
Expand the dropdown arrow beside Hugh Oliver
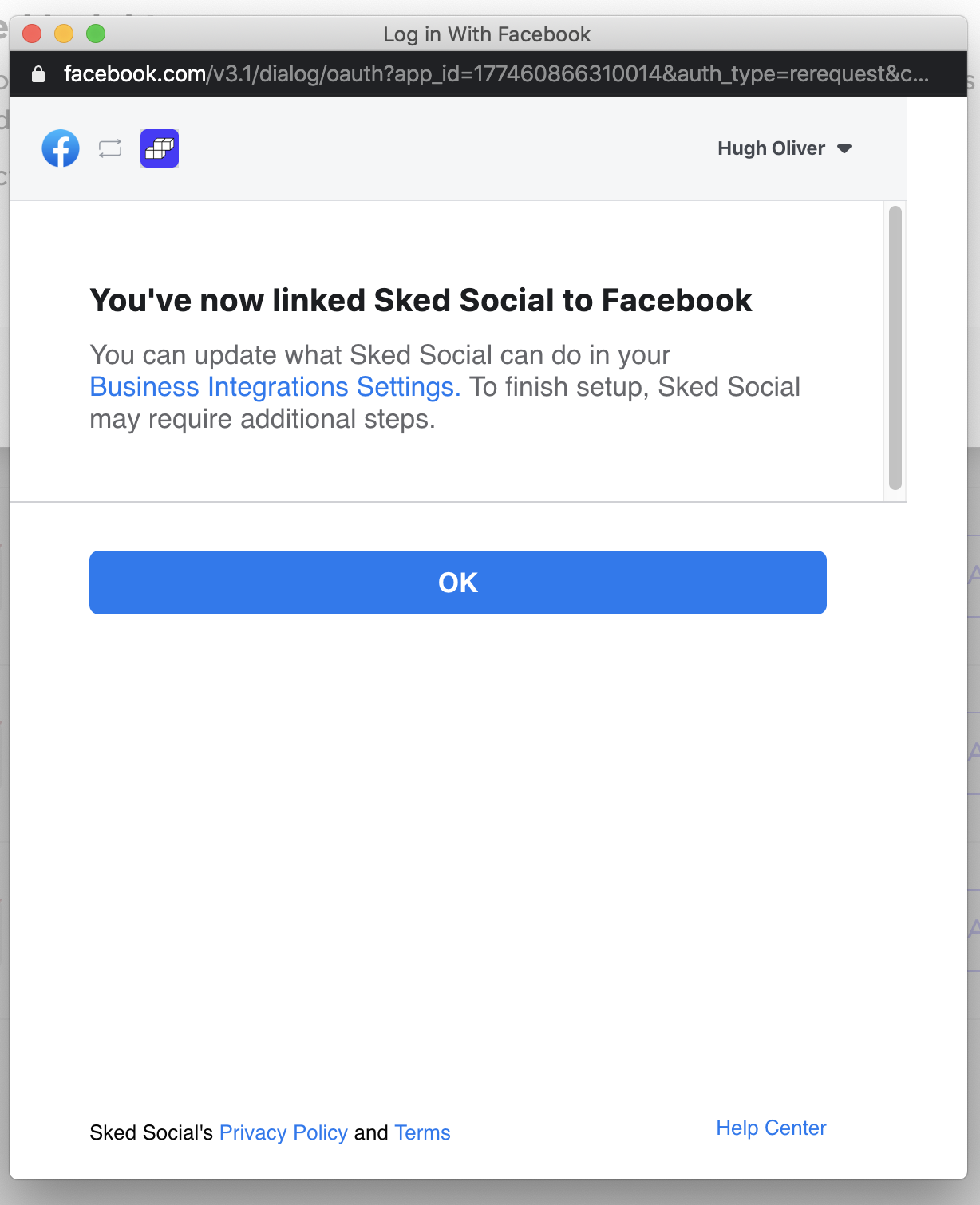(x=844, y=149)
